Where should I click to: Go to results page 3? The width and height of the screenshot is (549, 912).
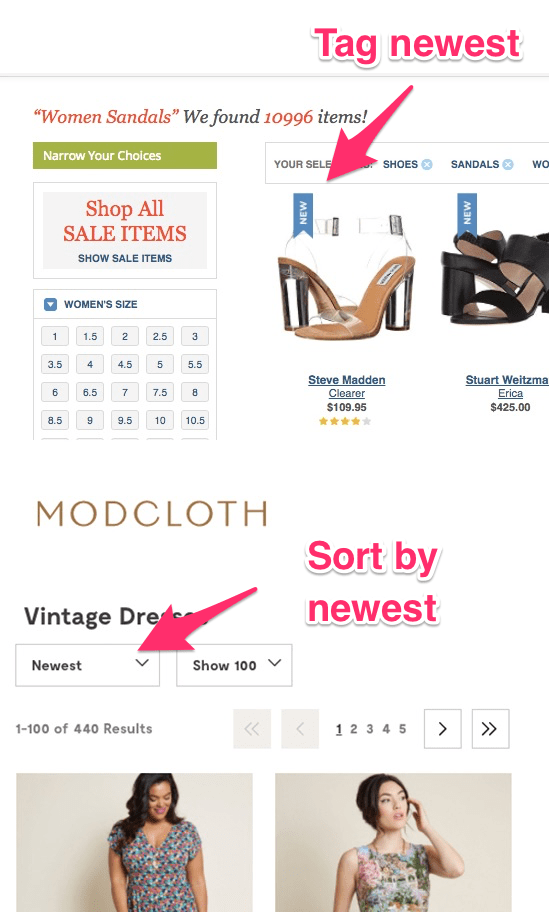point(369,729)
